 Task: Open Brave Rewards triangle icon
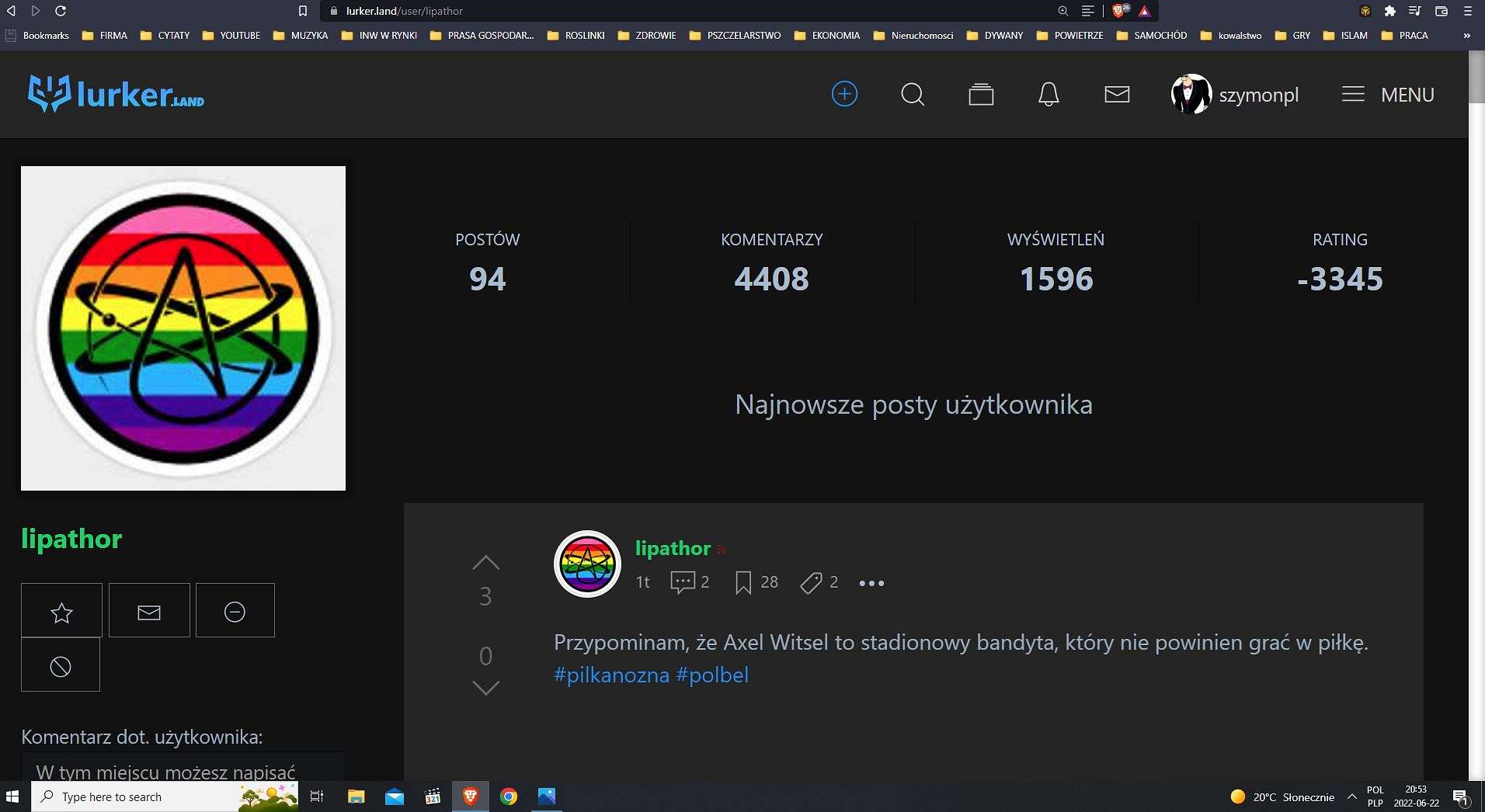[x=1145, y=11]
